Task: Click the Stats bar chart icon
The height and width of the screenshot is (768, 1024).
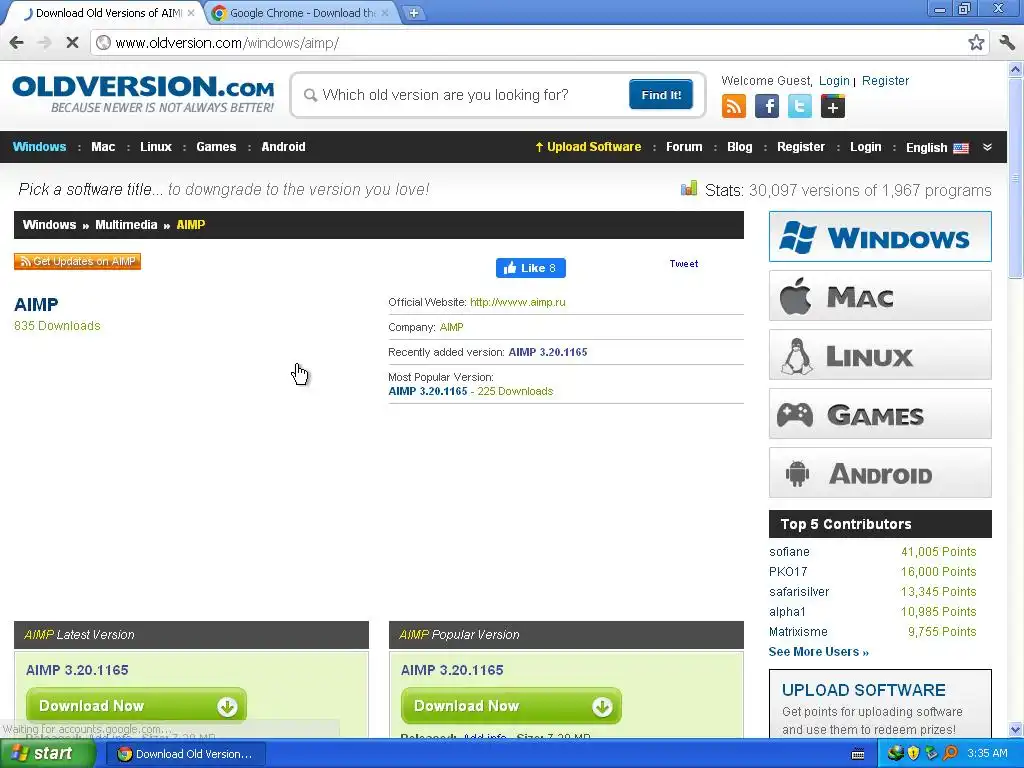Action: tap(688, 189)
